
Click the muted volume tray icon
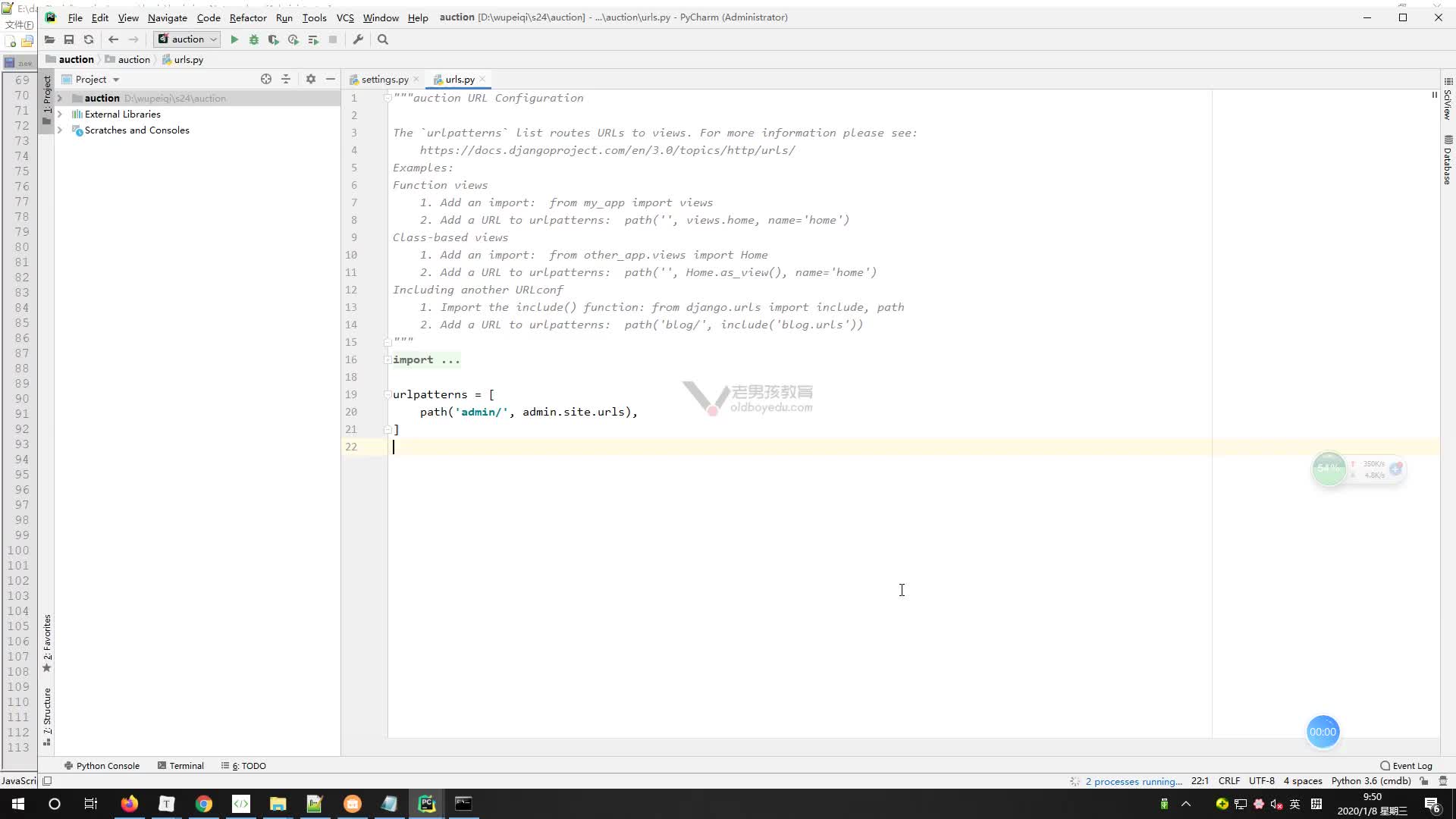[1276, 804]
